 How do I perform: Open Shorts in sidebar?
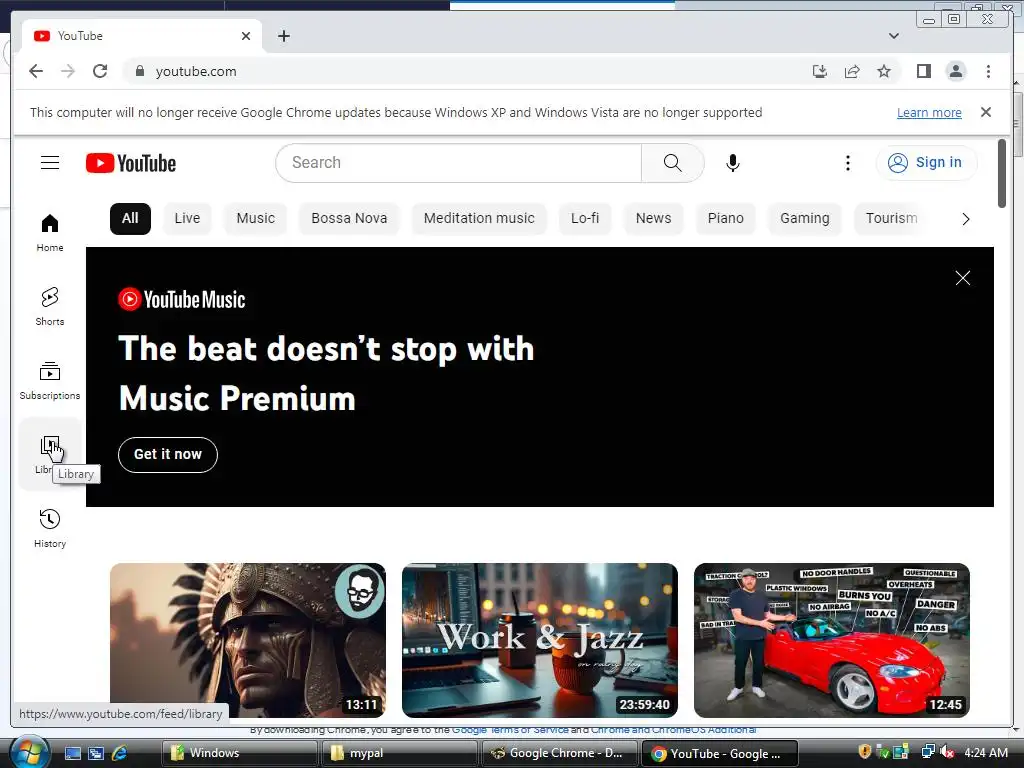click(50, 306)
